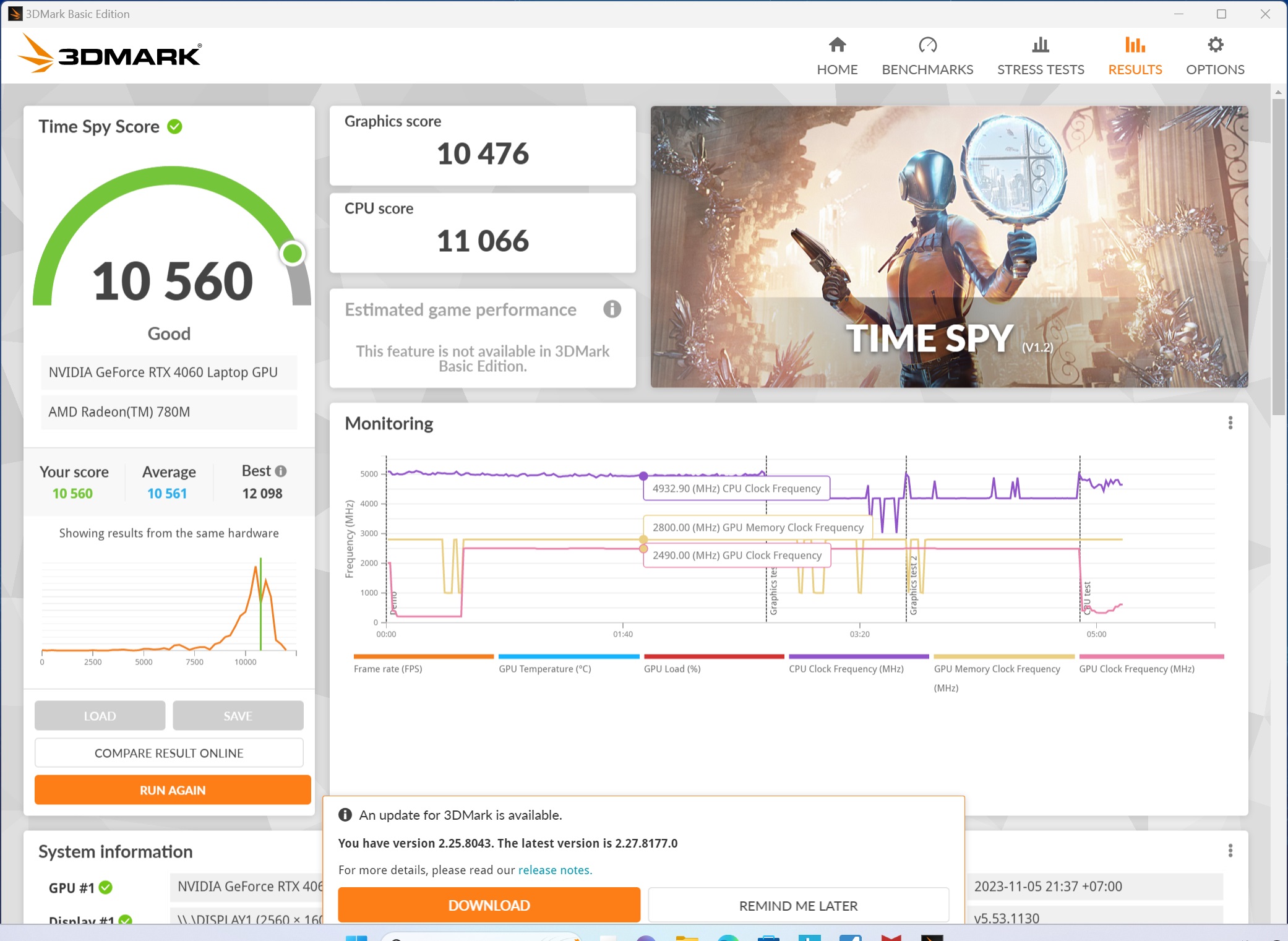Image resolution: width=1288 pixels, height=941 pixels.
Task: Click the 'Showing results from the same hardware' text
Action: click(169, 533)
